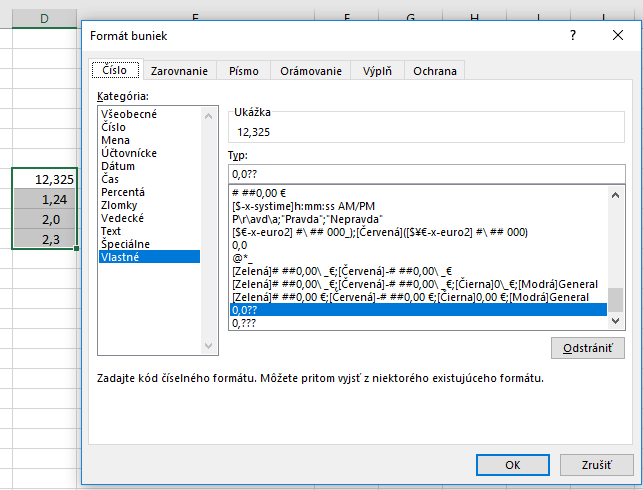Go to the Orámovanie tab
Viewport: 643px width, 490px height.
[311, 71]
